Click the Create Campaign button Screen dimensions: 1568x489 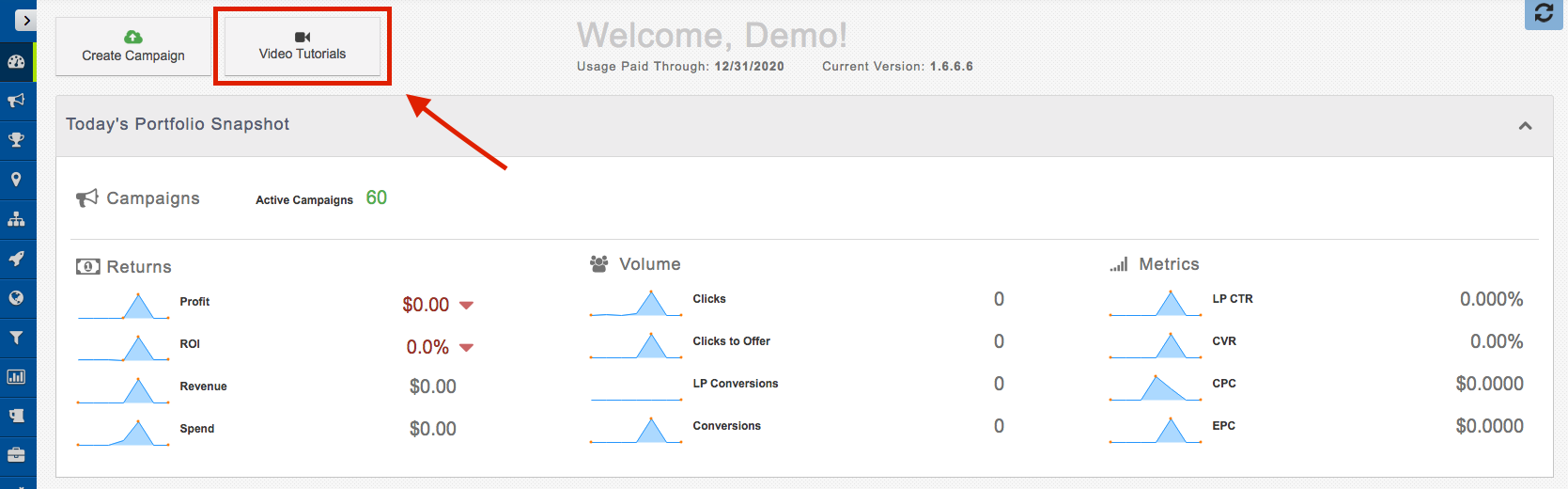coord(133,46)
